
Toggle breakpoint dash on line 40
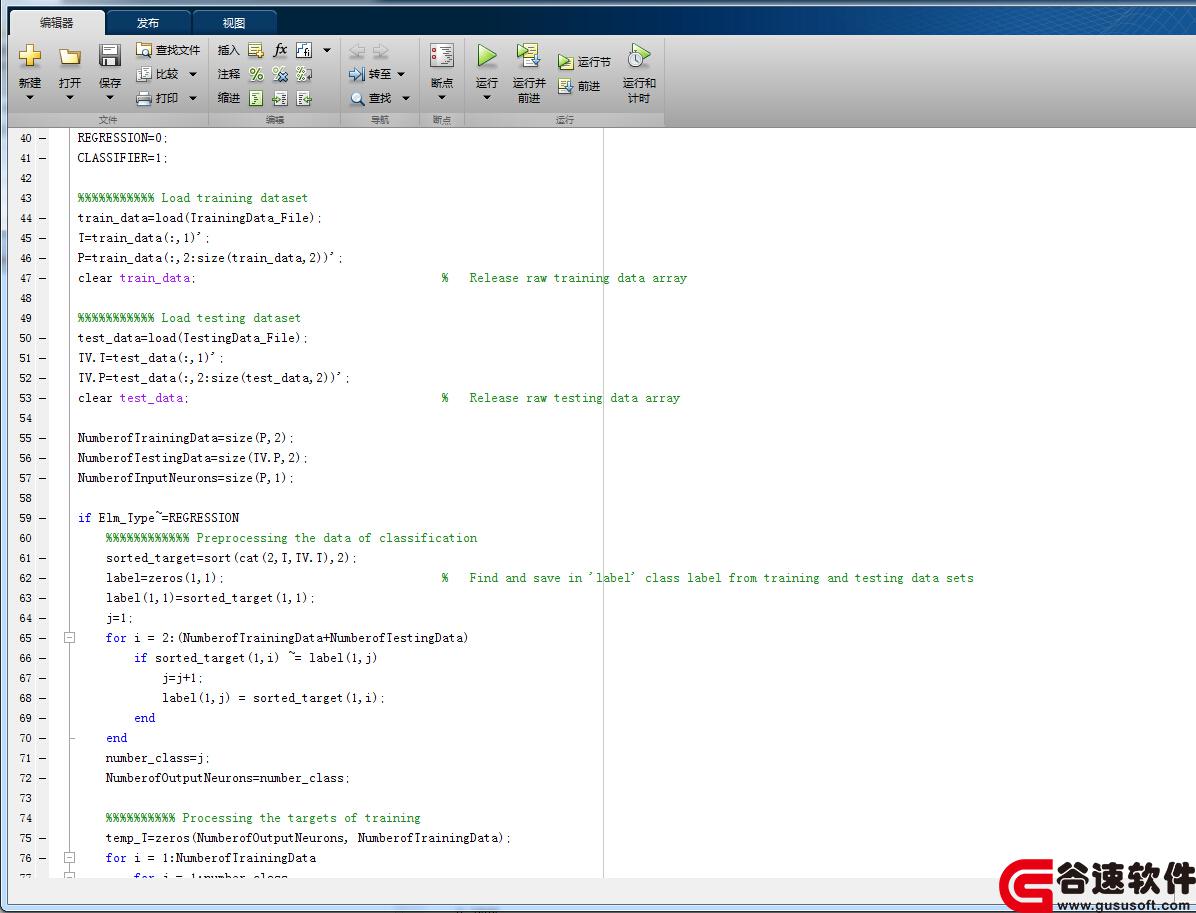pos(43,138)
